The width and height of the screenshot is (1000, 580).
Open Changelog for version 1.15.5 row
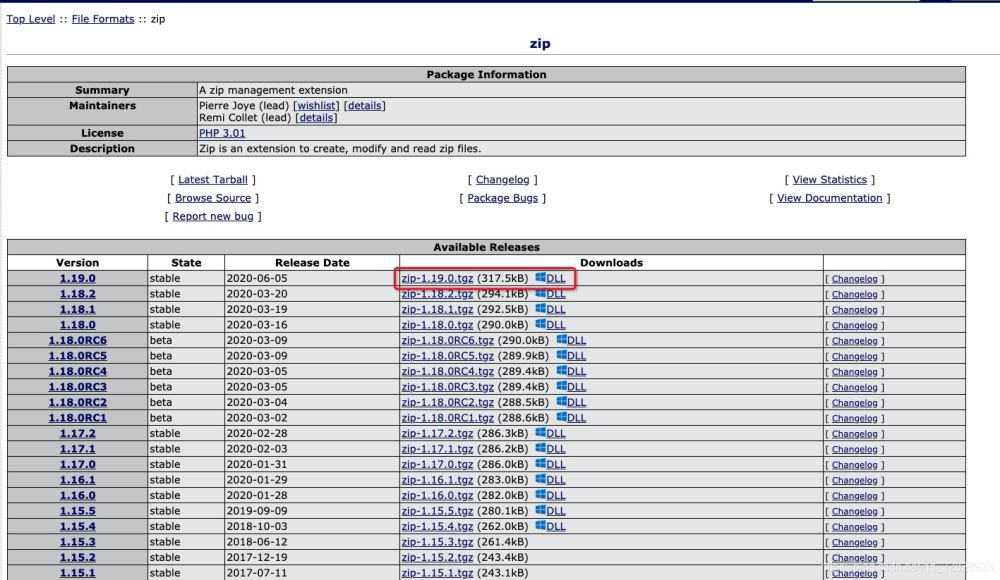(x=854, y=511)
